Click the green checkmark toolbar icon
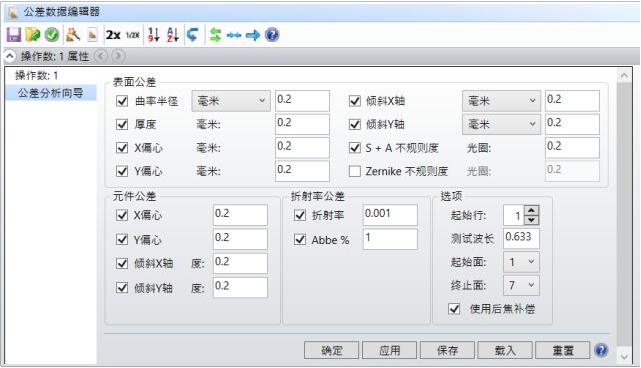The width and height of the screenshot is (641, 368). click(52, 35)
